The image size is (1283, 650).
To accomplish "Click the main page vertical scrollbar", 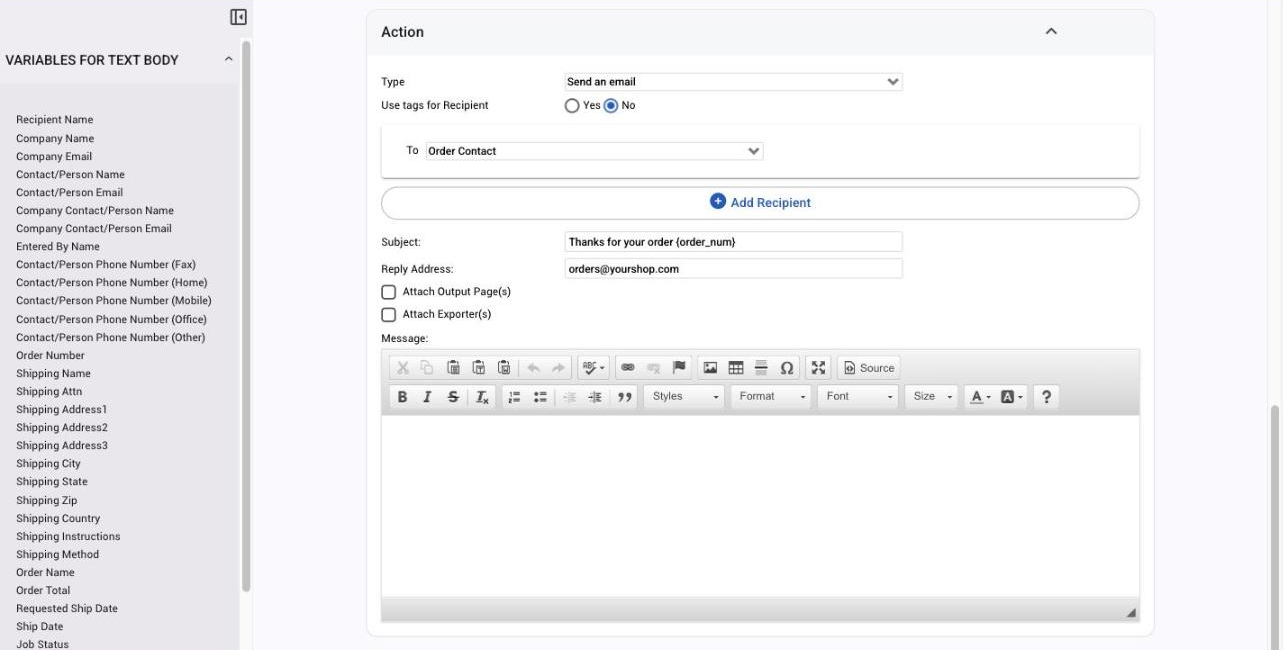I will [x=1275, y=527].
